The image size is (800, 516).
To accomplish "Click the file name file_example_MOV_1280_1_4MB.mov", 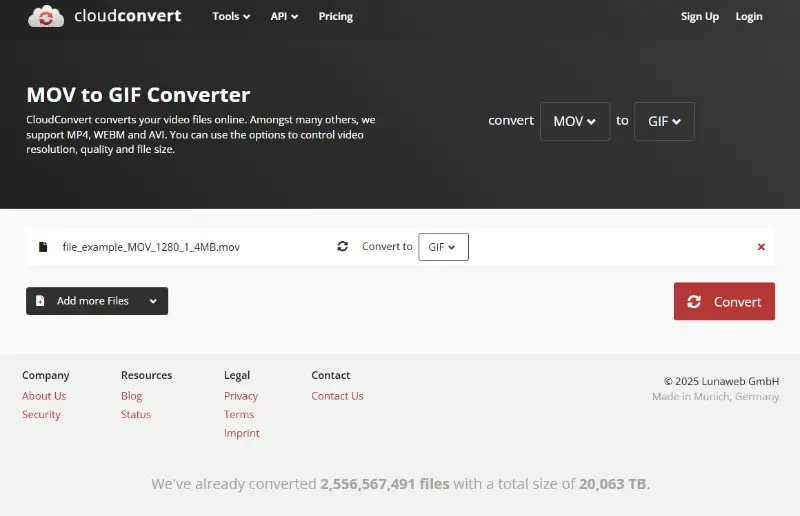I will click(151, 247).
